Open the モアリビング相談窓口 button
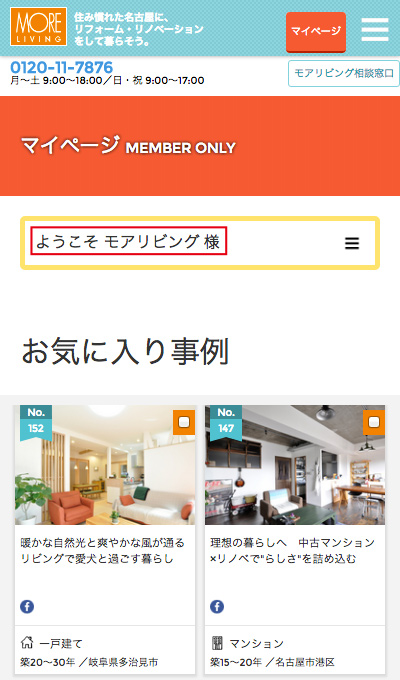The width and height of the screenshot is (400, 680). point(344,73)
